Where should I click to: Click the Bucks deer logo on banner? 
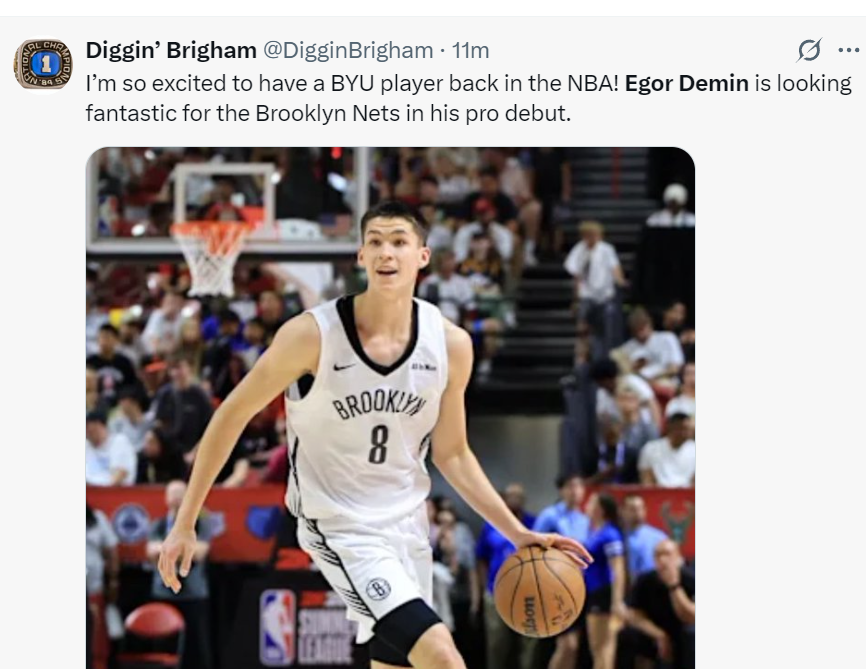[x=677, y=521]
